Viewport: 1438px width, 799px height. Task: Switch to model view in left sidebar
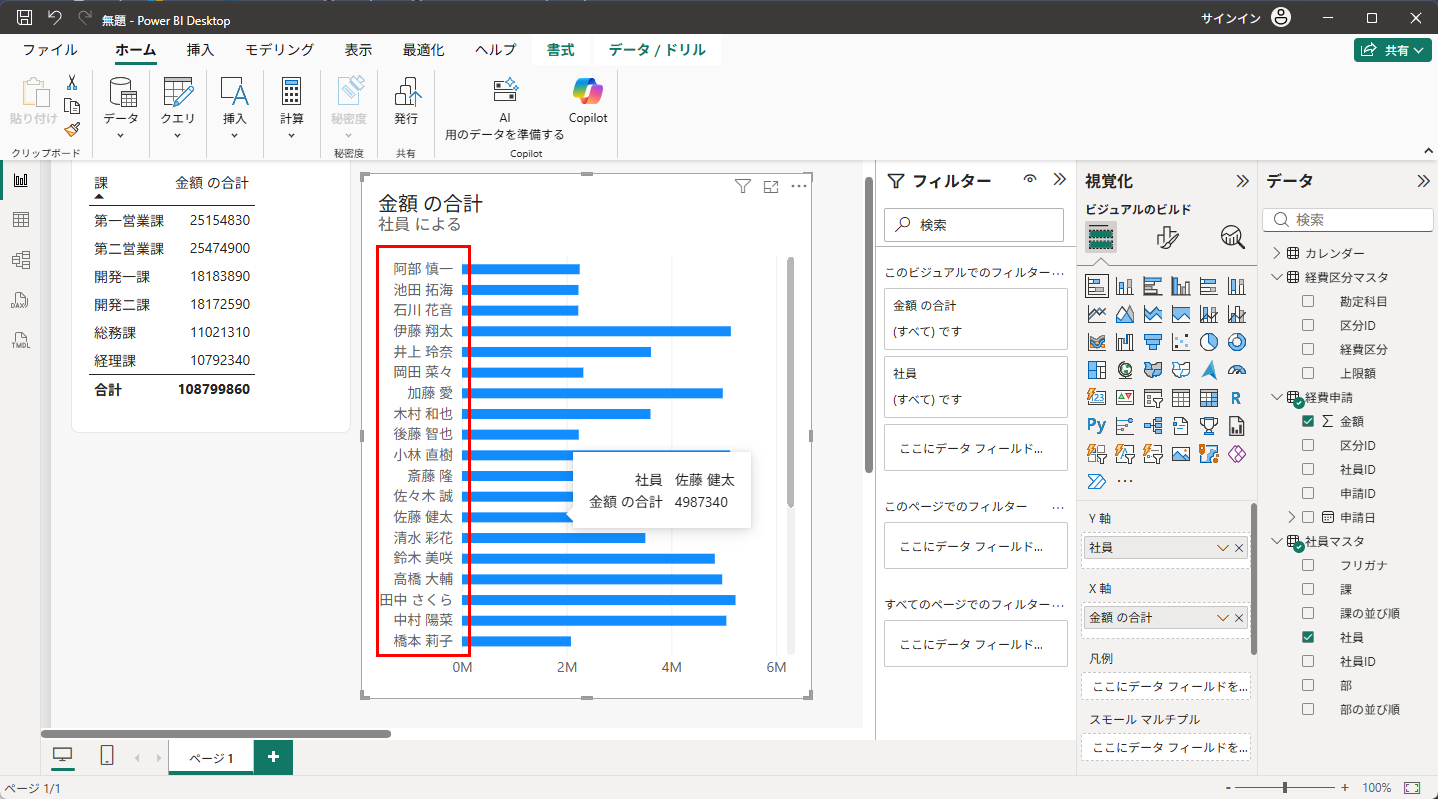pyautogui.click(x=20, y=260)
